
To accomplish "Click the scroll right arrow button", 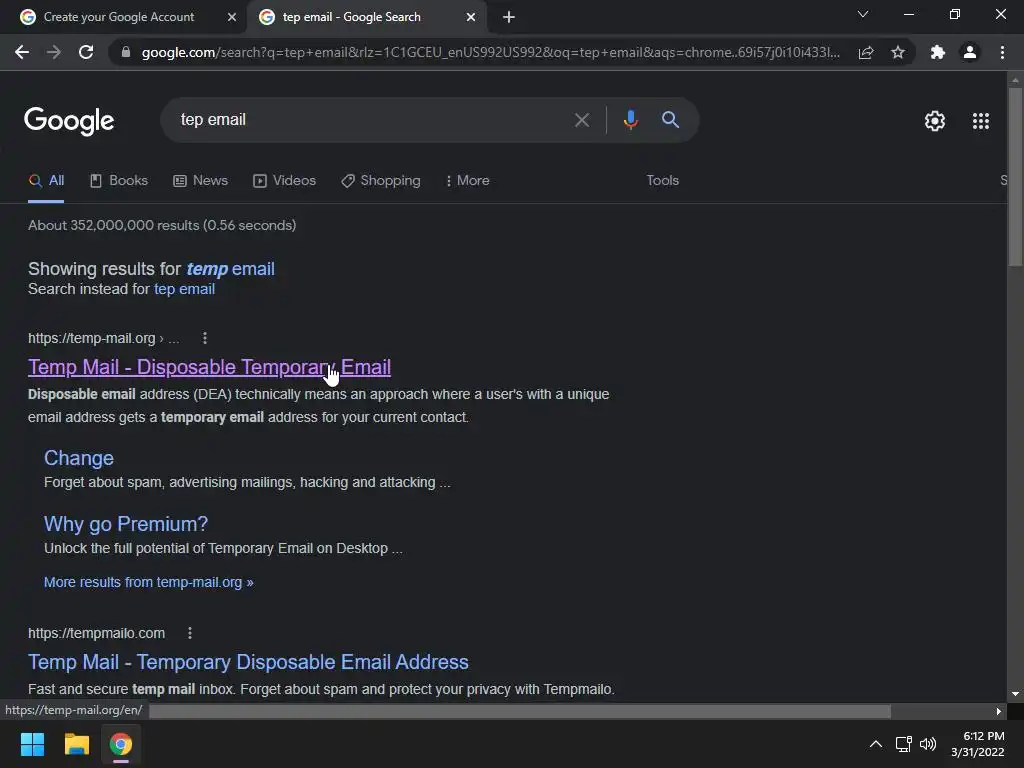I will (999, 711).
